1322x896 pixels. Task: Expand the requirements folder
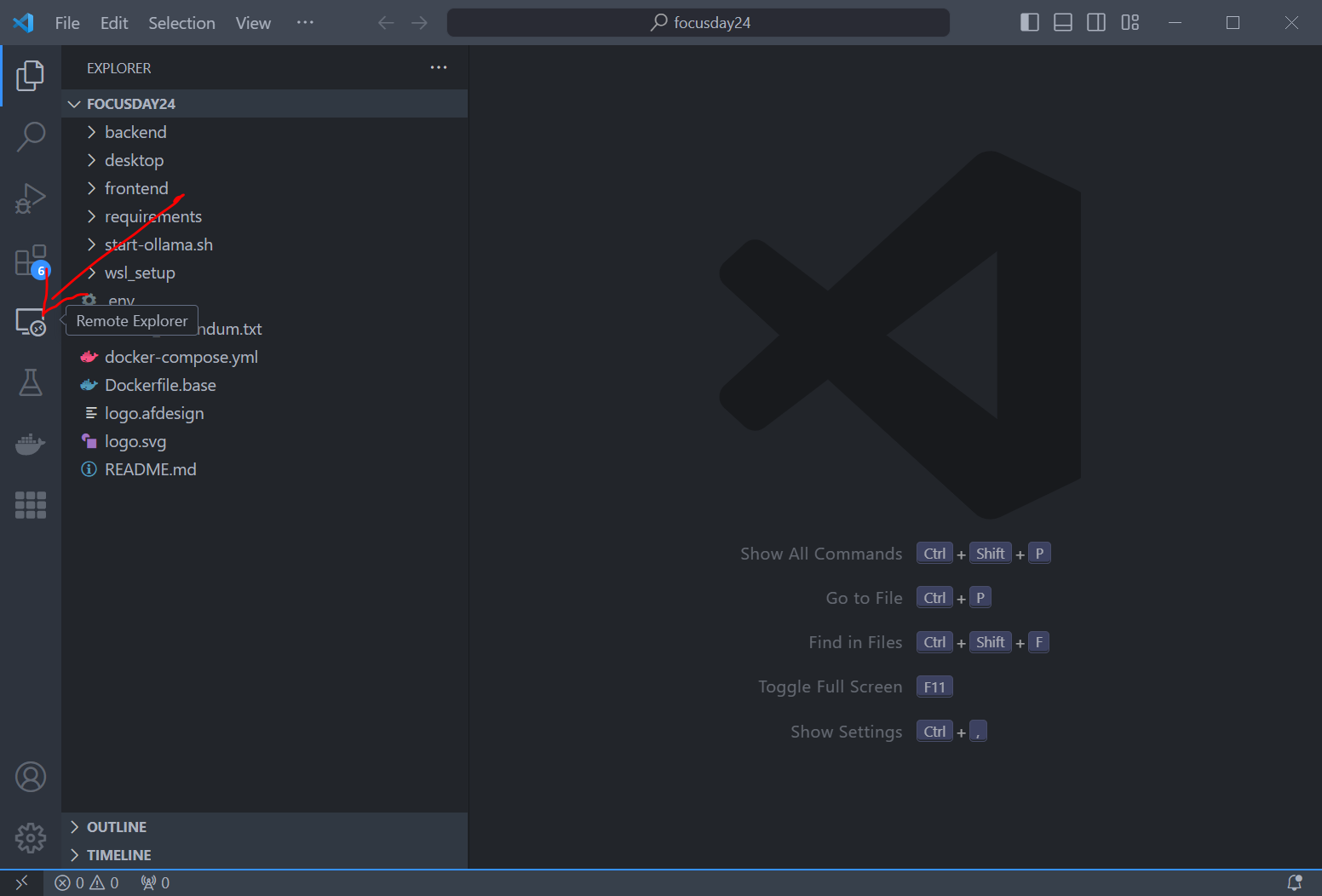(x=264, y=216)
